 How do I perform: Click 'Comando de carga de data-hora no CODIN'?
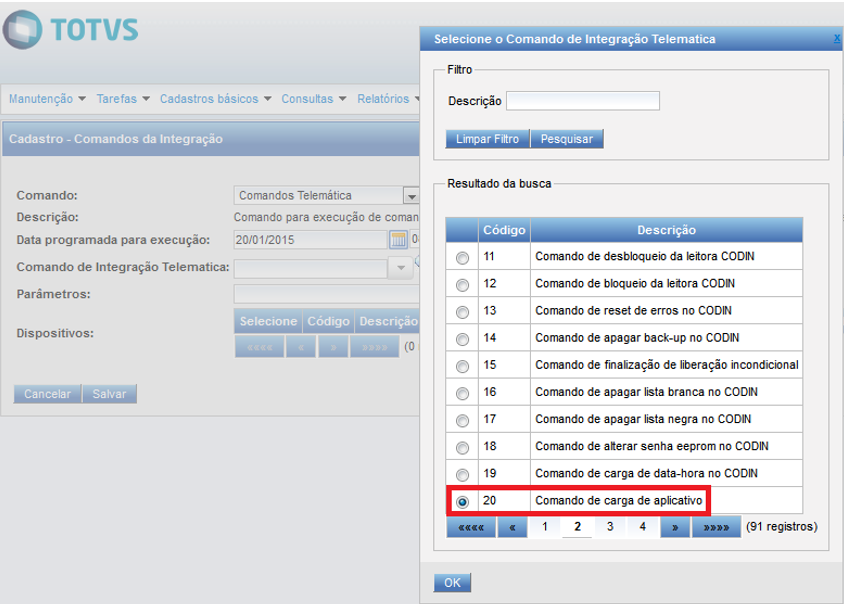646,473
